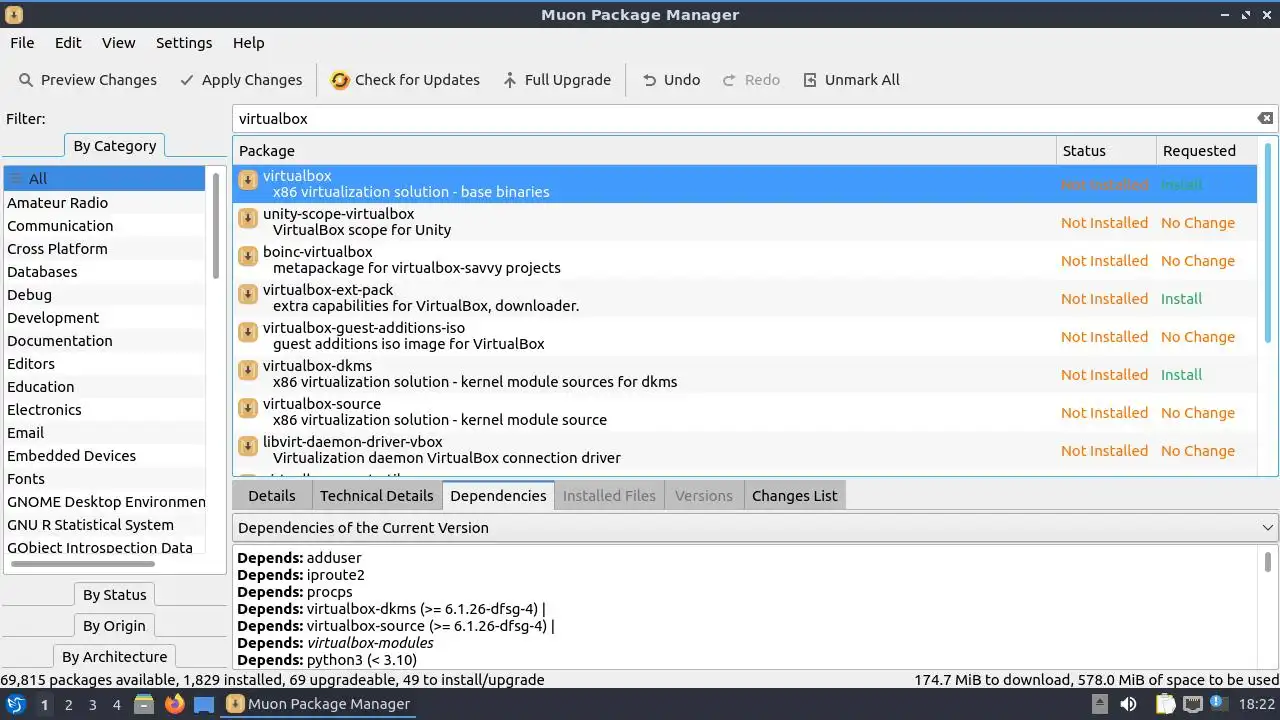This screenshot has width=1280, height=720.
Task: Select the GNU R Statistical System category
Action: tap(104, 525)
